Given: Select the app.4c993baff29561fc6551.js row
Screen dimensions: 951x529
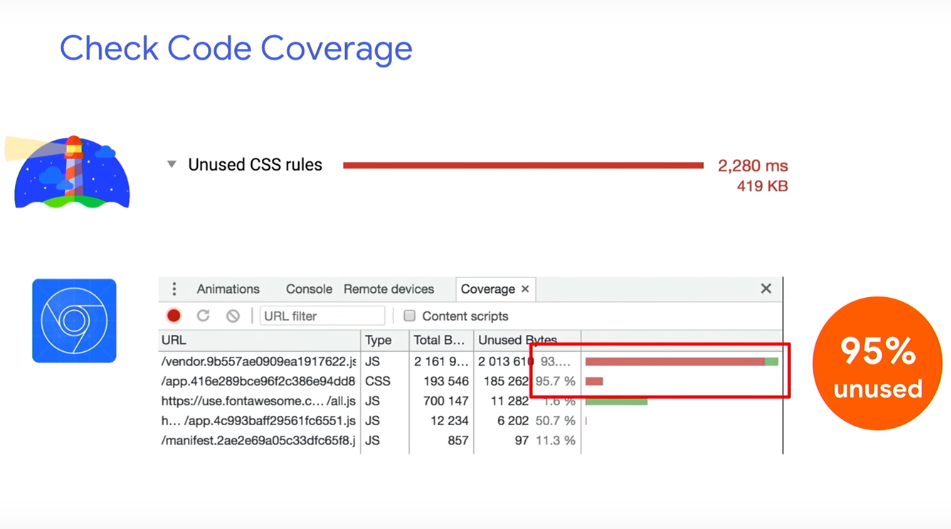Looking at the screenshot, I should 470,420.
